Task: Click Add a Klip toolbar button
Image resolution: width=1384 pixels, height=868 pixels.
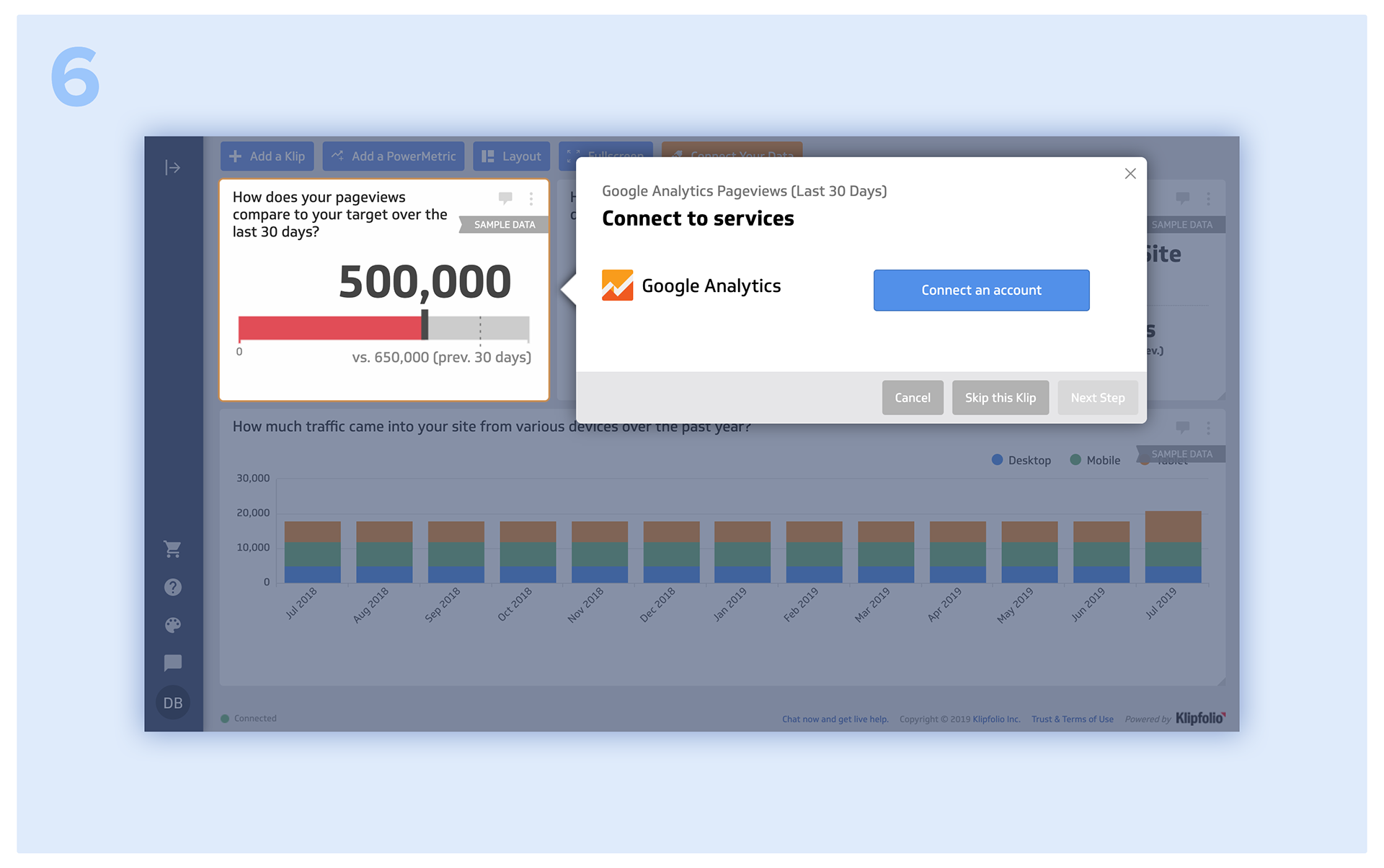Action: (x=267, y=156)
